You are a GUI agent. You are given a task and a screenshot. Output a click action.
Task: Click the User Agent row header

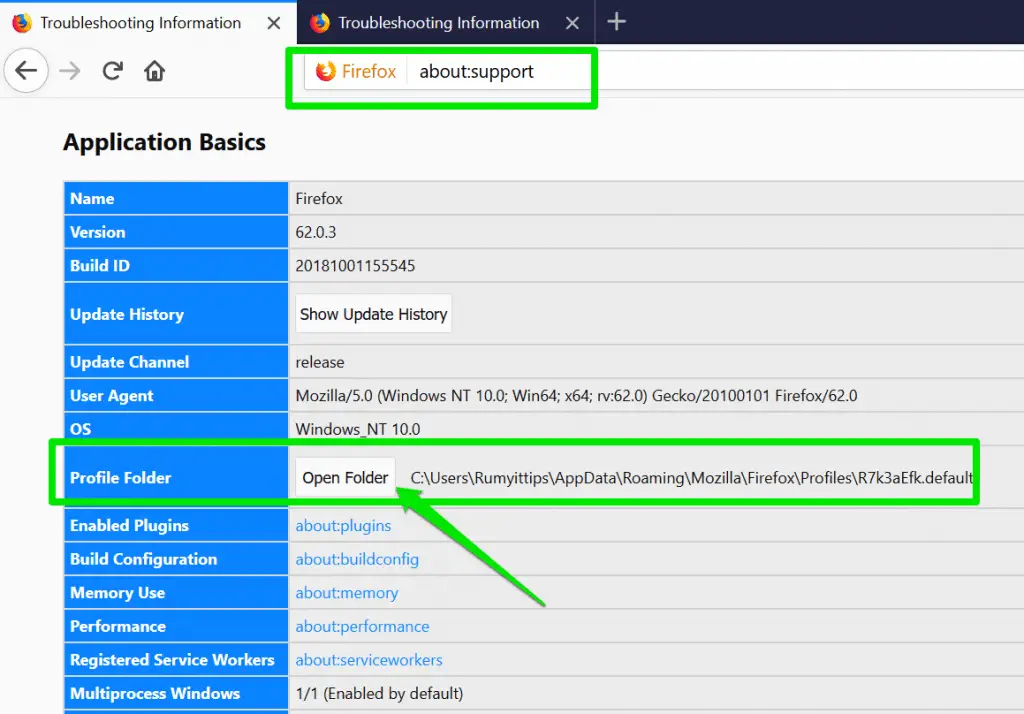176,396
